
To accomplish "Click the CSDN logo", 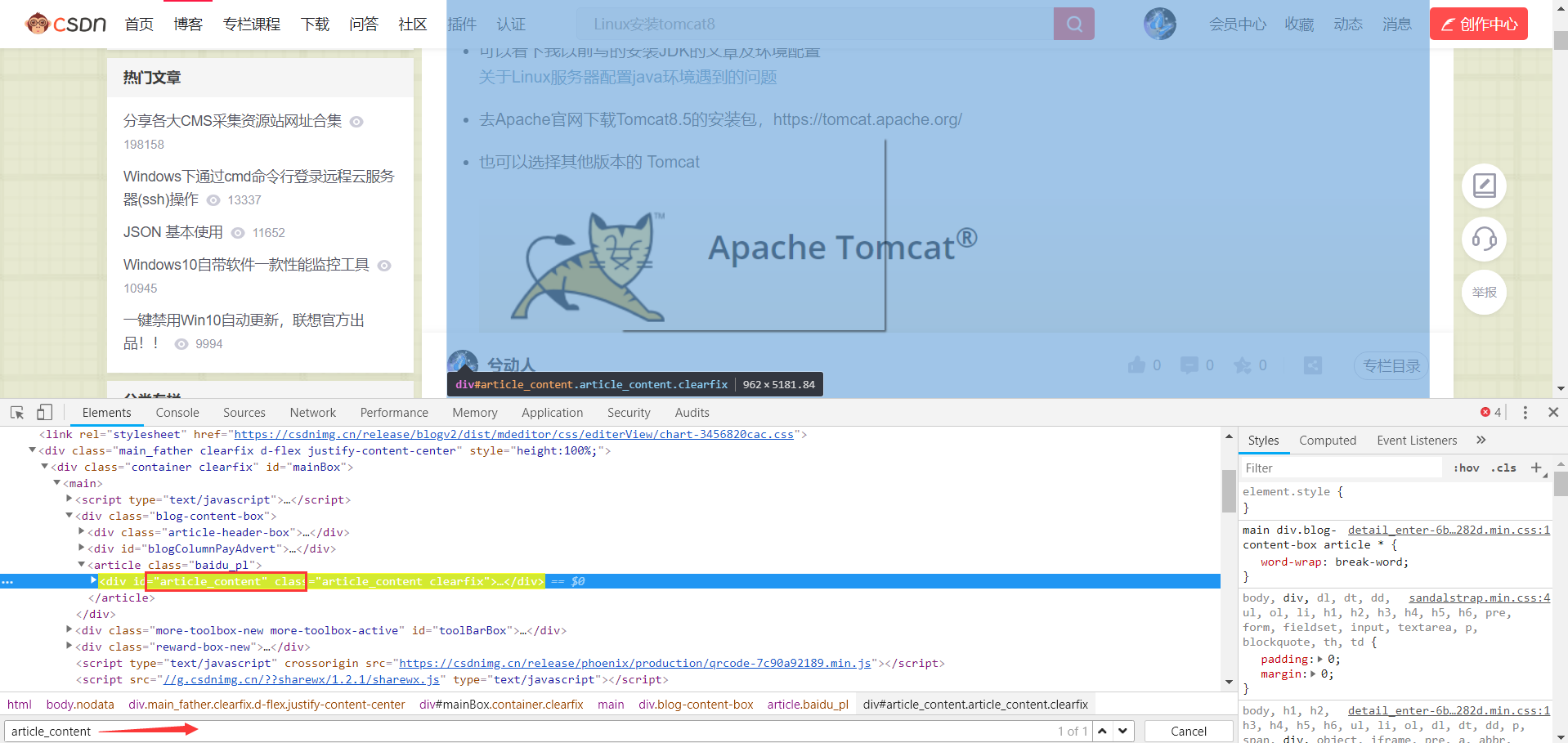I will (66, 24).
